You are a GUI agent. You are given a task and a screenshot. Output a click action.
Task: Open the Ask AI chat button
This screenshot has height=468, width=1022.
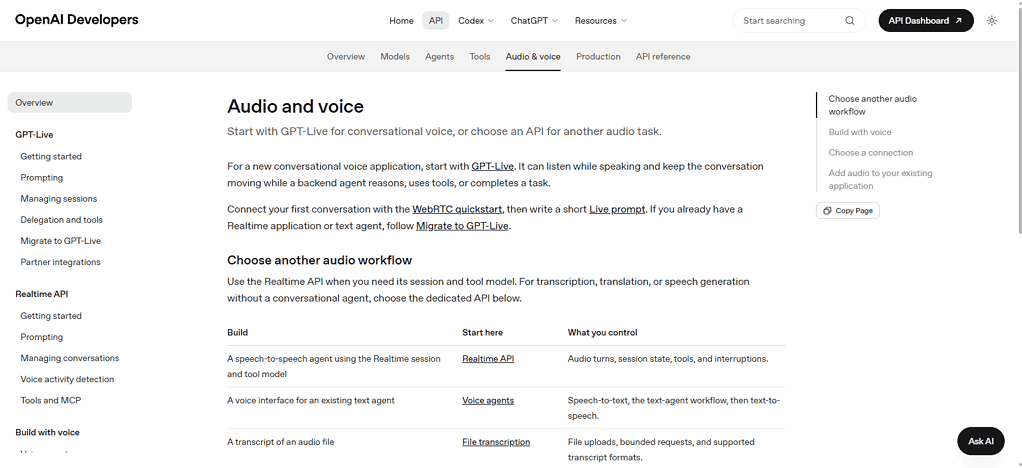pos(980,441)
